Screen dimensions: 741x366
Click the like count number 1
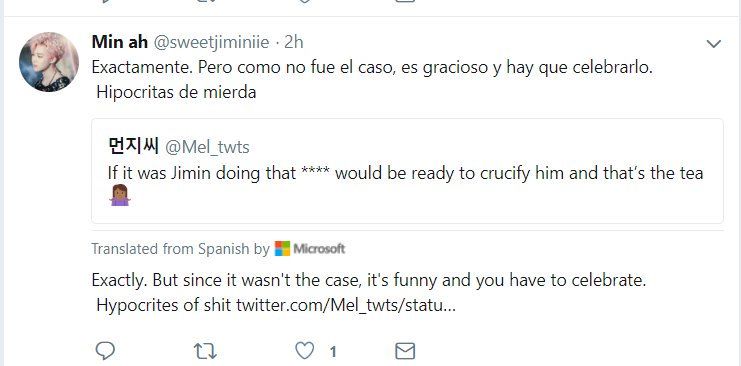(x=333, y=351)
